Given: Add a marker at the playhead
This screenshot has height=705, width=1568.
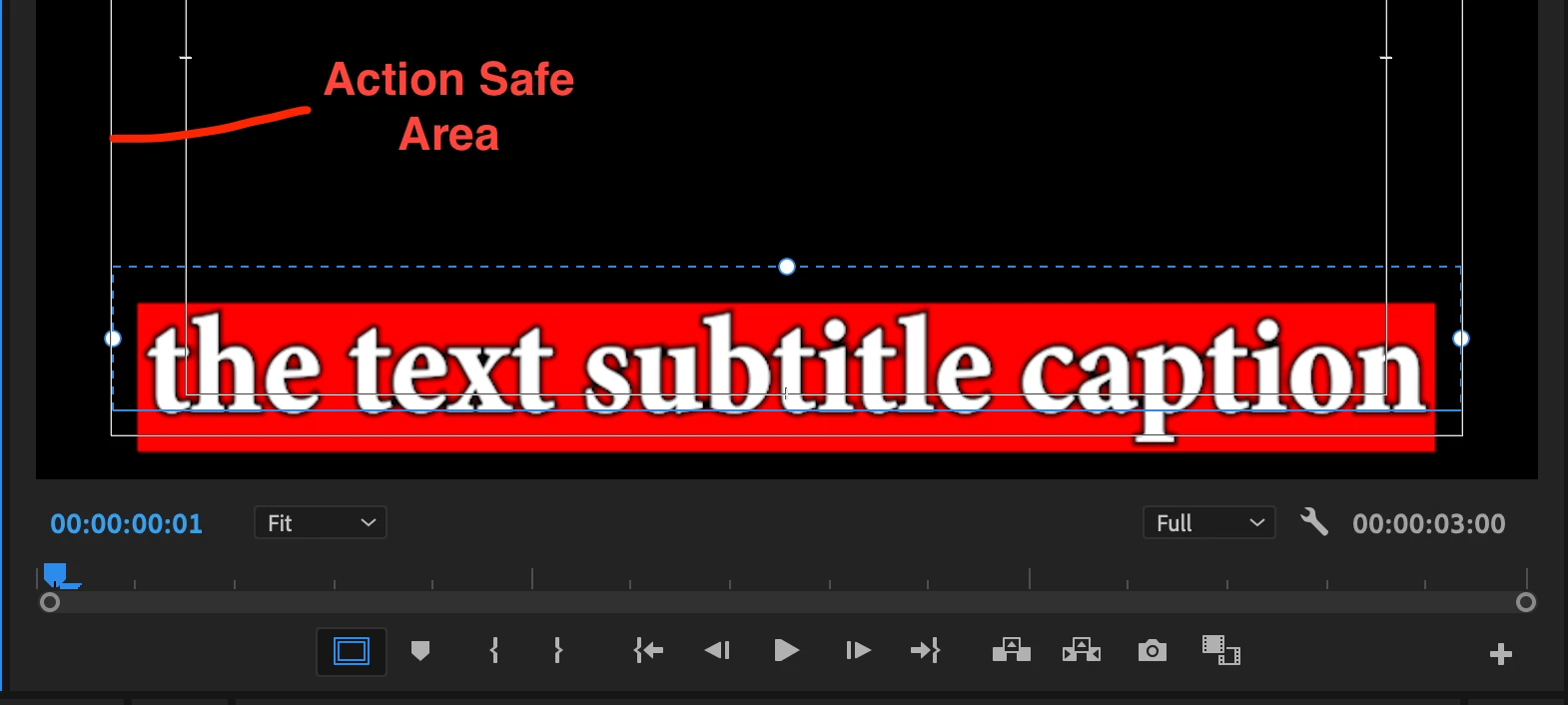Looking at the screenshot, I should 420,651.
